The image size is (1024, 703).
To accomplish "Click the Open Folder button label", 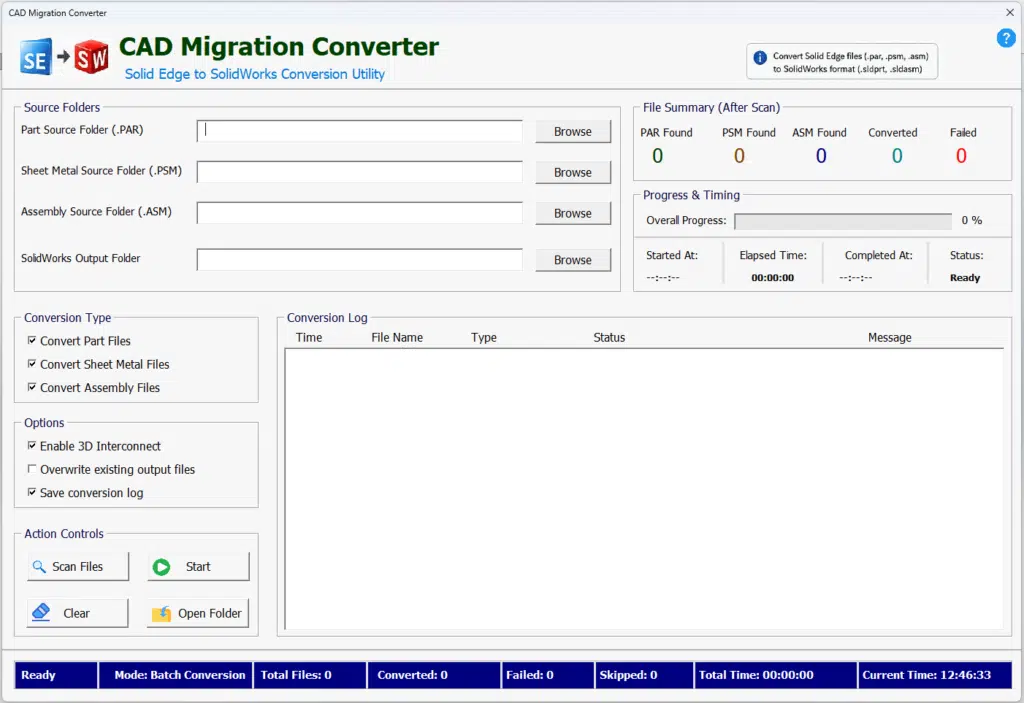I will [x=210, y=613].
